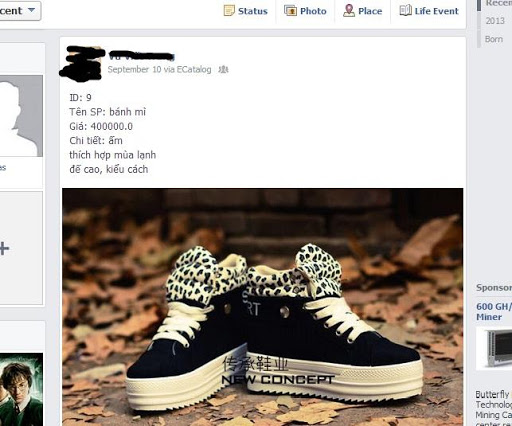The width and height of the screenshot is (512, 426).
Task: Click the Status note icon
Action: coord(229,10)
